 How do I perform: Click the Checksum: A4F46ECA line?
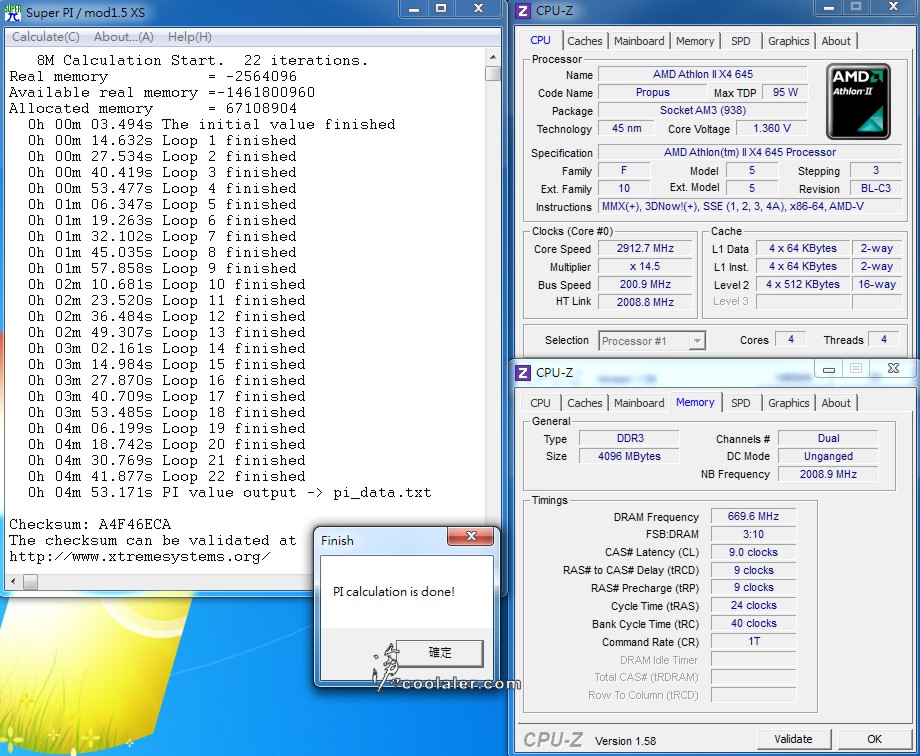coord(90,524)
